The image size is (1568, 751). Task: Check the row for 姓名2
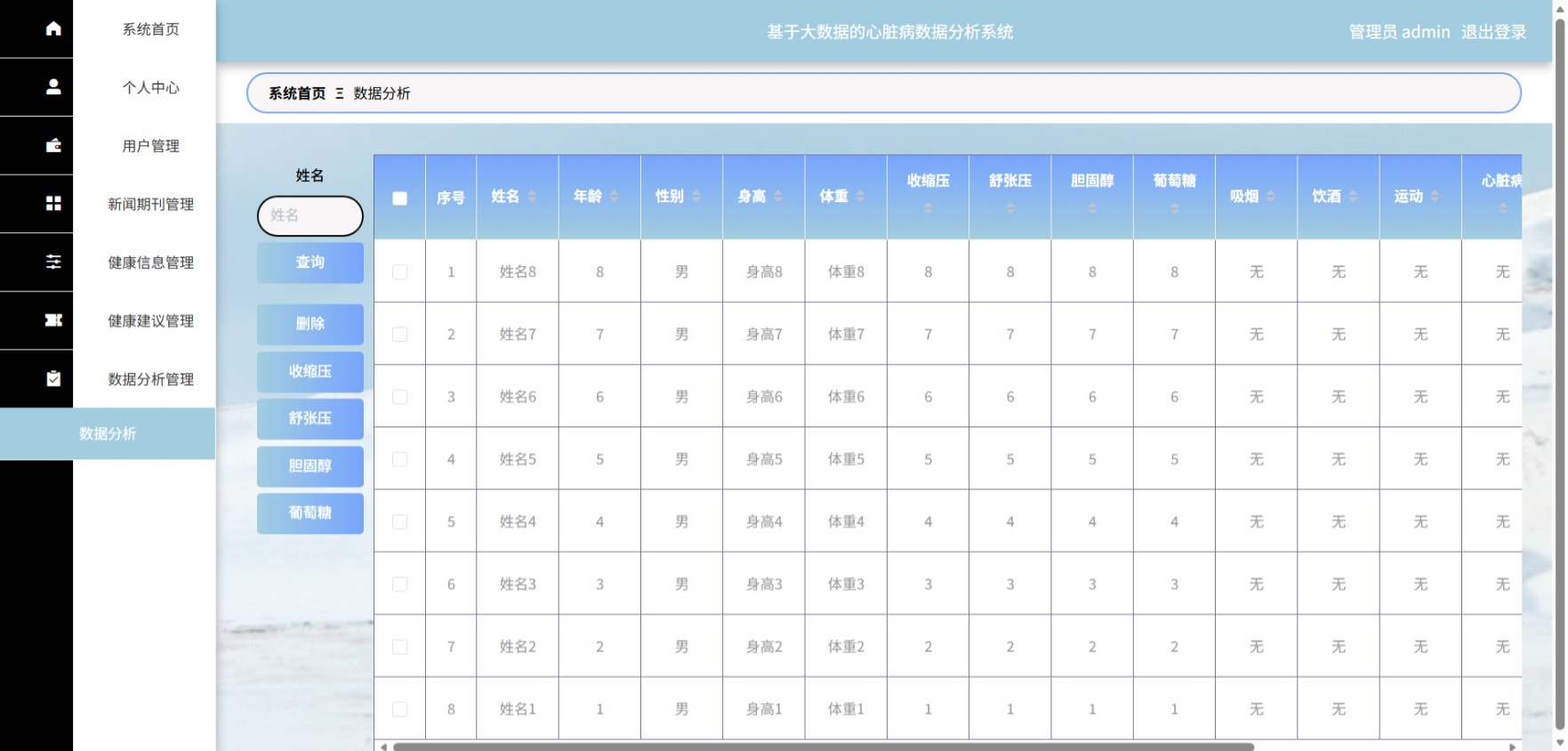(x=400, y=647)
